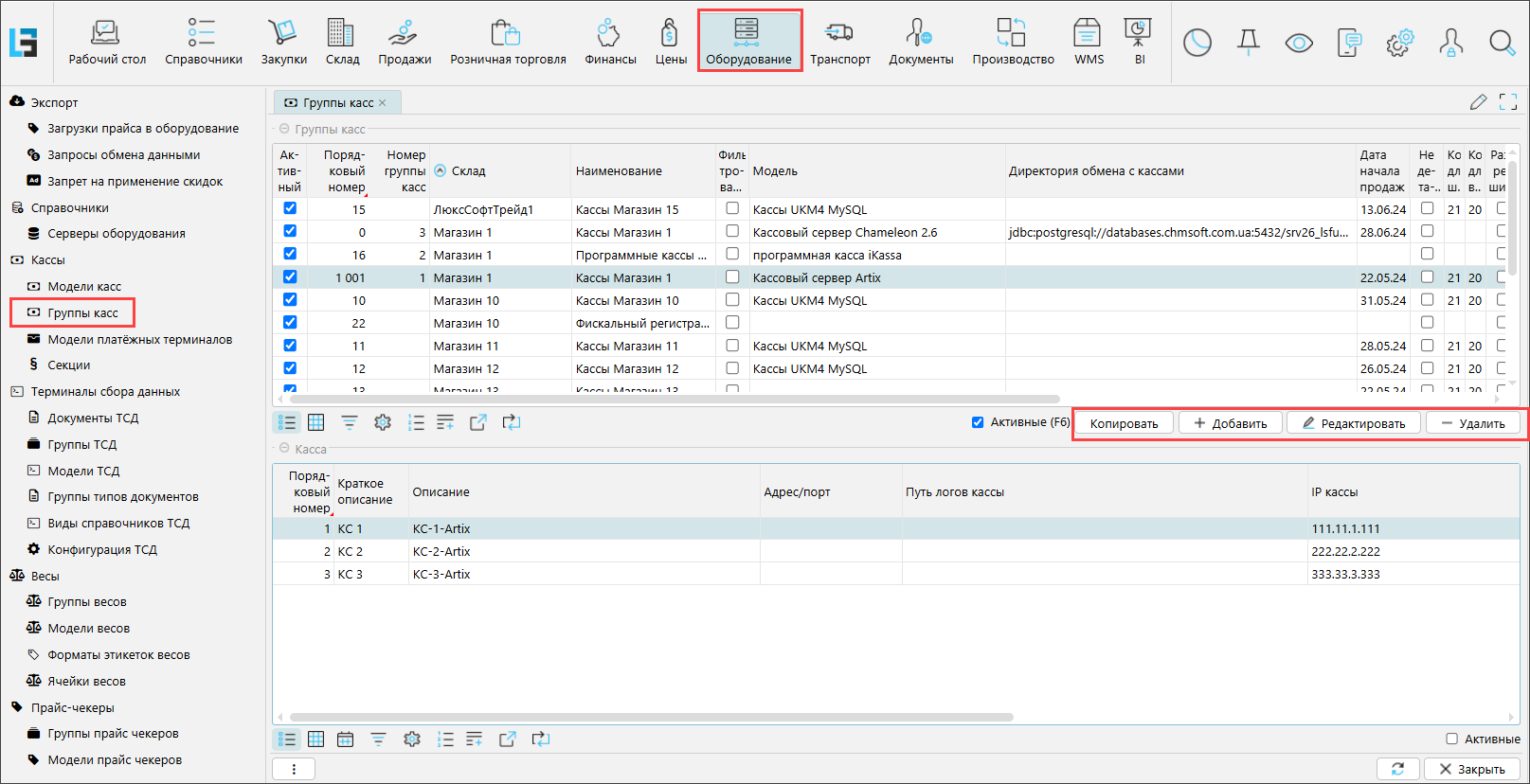Toggle the Активные (F6) checkbox
The image size is (1530, 784).
978,422
